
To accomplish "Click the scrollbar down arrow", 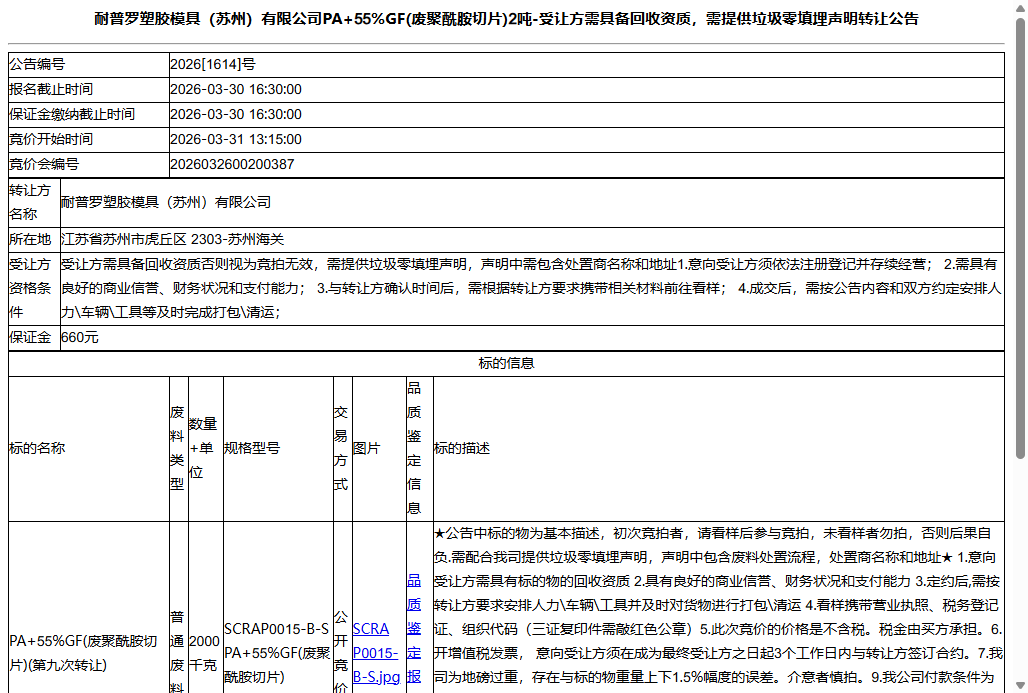I will tap(1019, 685).
